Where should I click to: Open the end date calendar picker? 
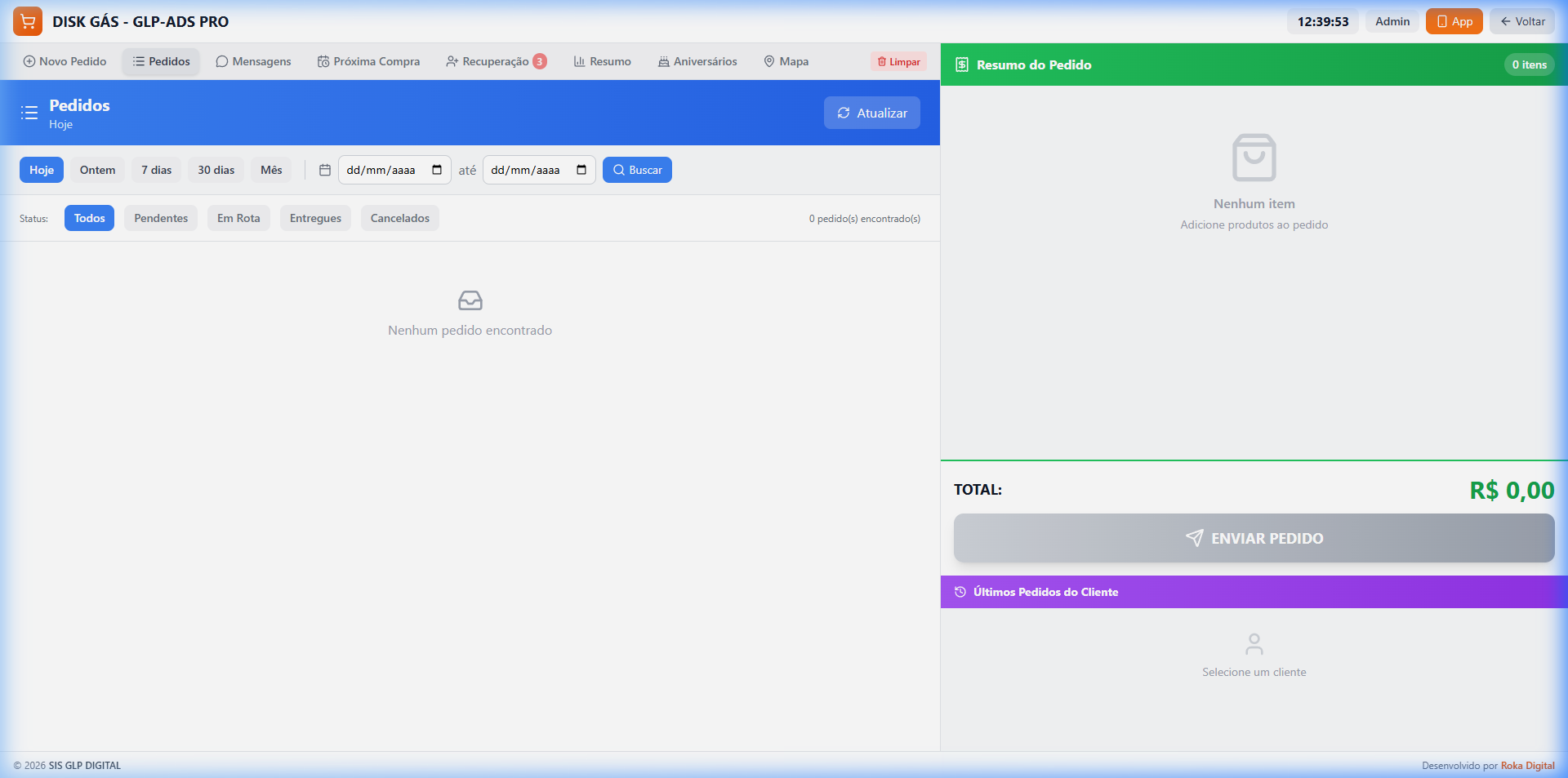581,170
